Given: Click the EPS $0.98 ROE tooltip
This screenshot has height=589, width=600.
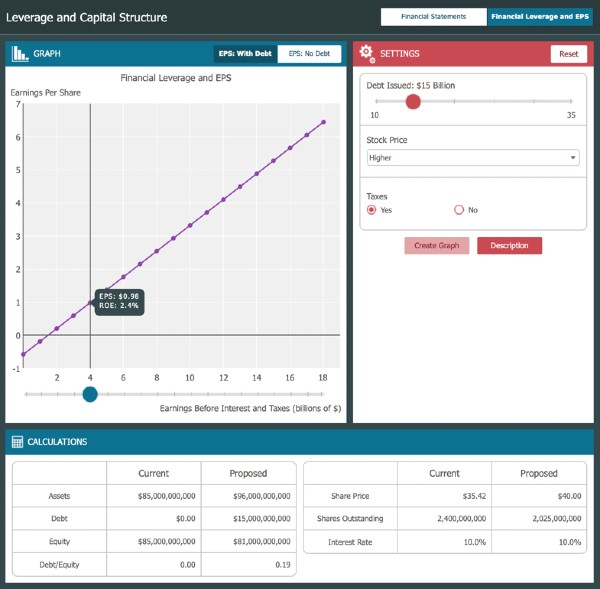Looking at the screenshot, I should (119, 302).
